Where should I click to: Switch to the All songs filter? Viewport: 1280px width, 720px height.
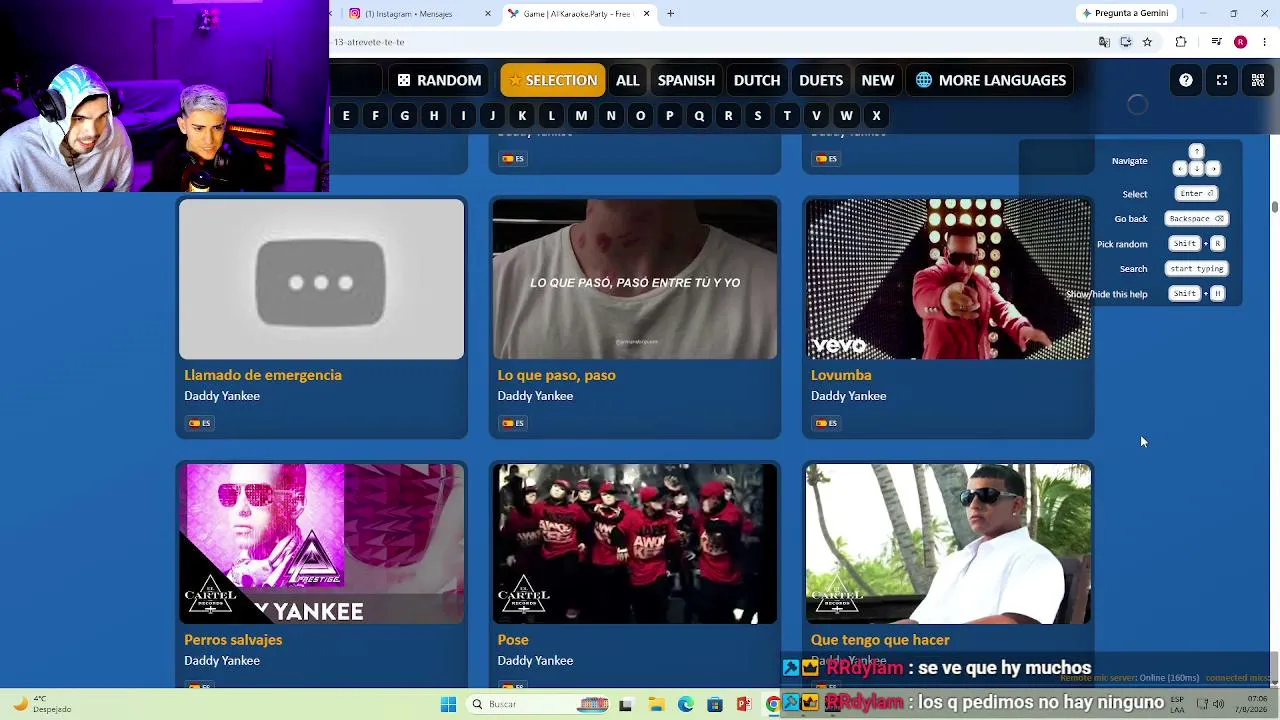tap(627, 80)
